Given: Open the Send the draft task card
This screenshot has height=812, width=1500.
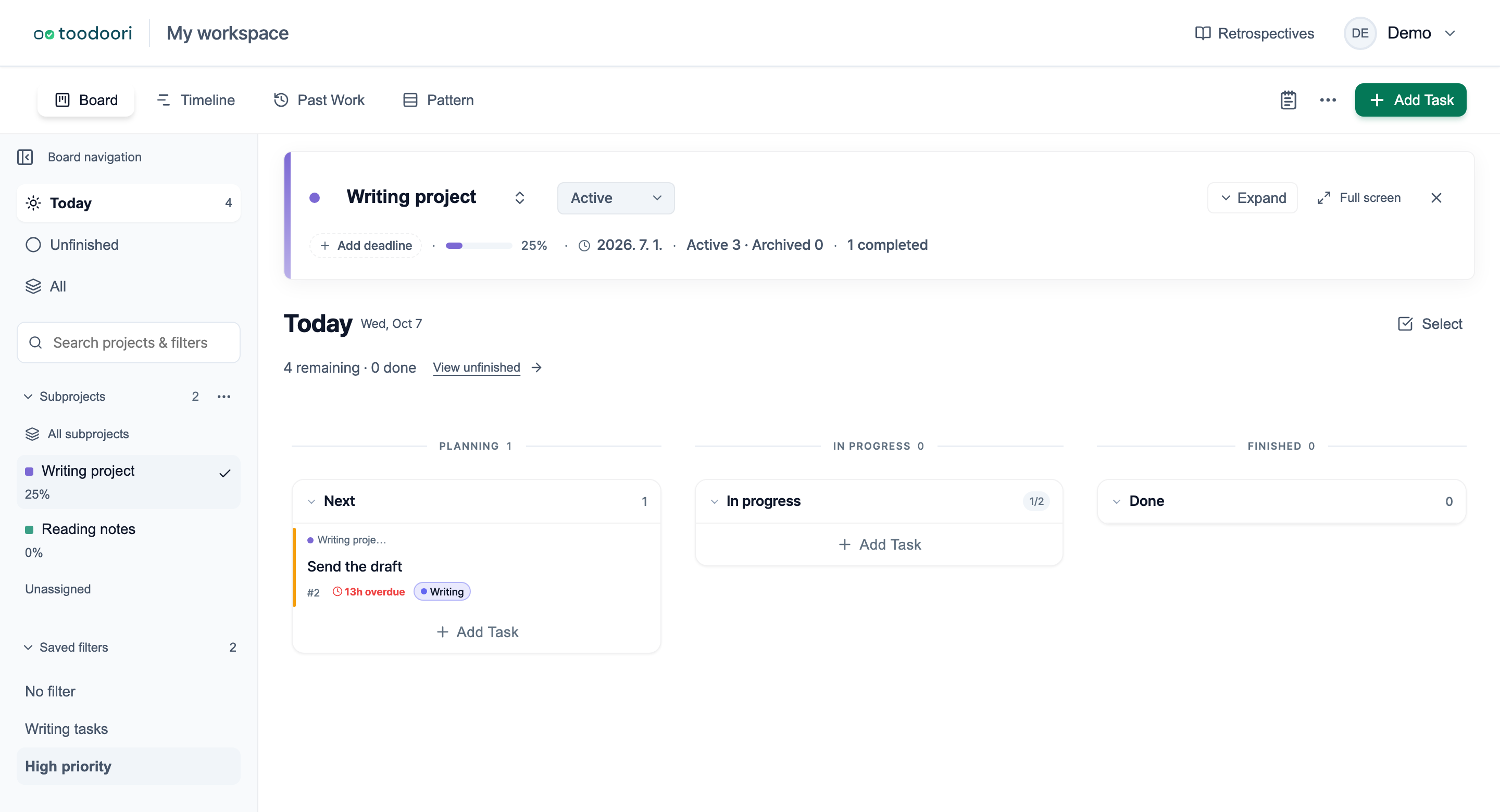Looking at the screenshot, I should tap(477, 567).
